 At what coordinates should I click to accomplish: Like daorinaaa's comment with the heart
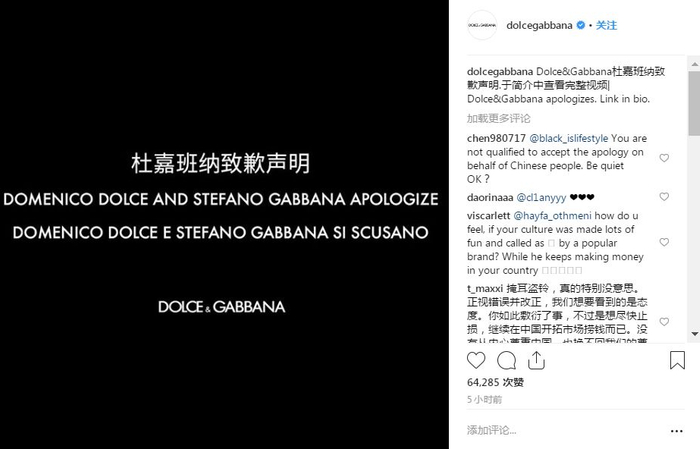pyautogui.click(x=664, y=197)
